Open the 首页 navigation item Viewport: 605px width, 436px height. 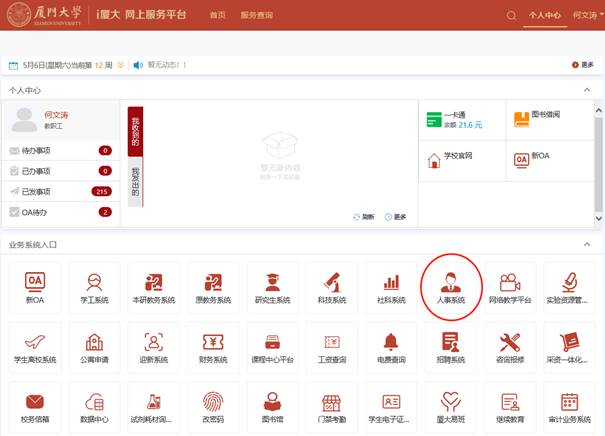[217, 16]
